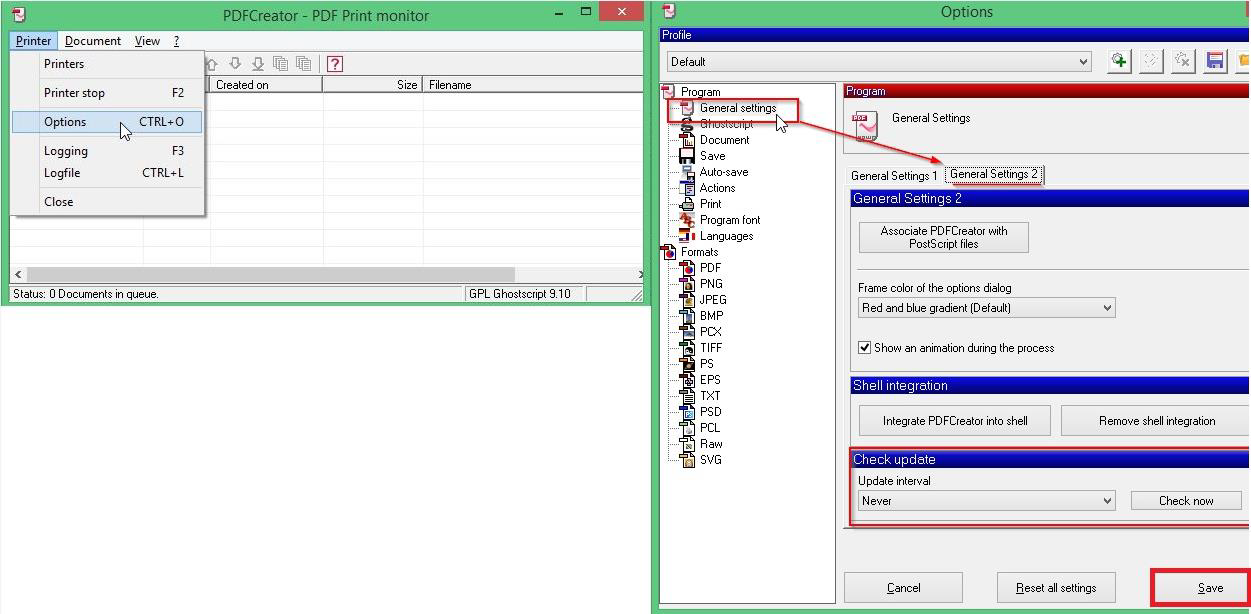Choose Logging from the Printer menu

point(107,151)
